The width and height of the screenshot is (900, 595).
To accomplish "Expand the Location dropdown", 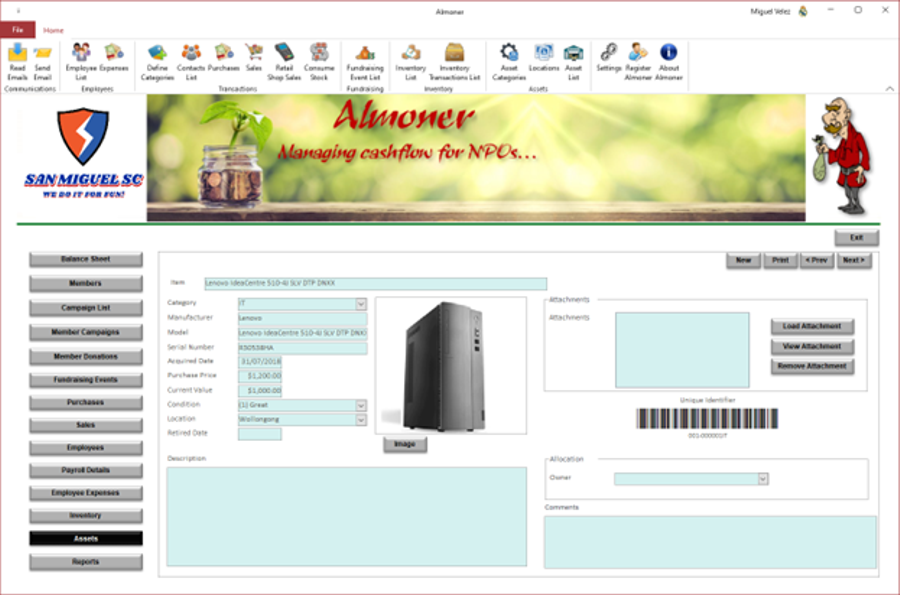I will click(360, 420).
